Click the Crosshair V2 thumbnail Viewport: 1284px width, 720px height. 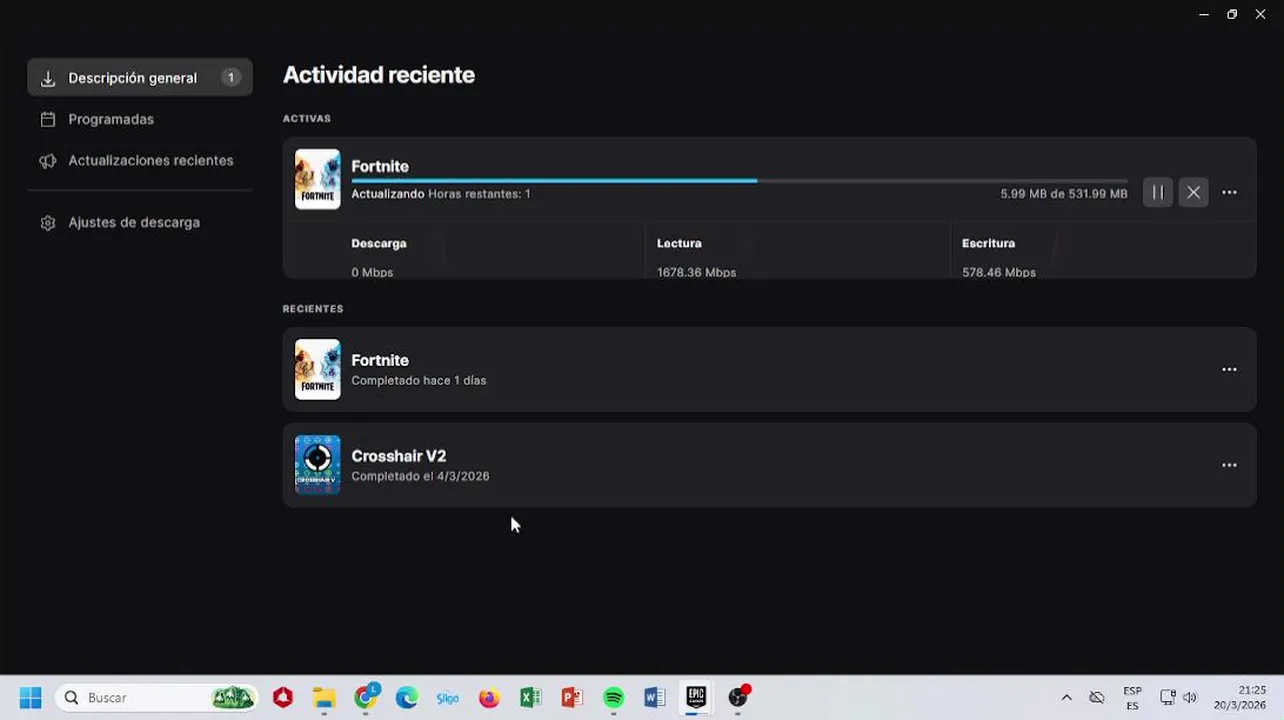point(317,465)
